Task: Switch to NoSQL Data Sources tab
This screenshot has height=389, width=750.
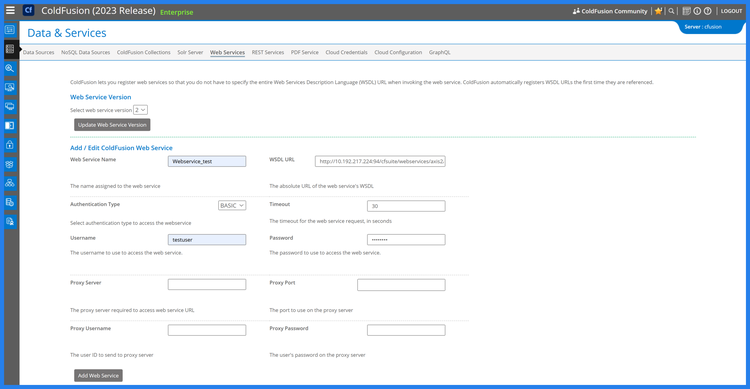Action: [x=85, y=52]
